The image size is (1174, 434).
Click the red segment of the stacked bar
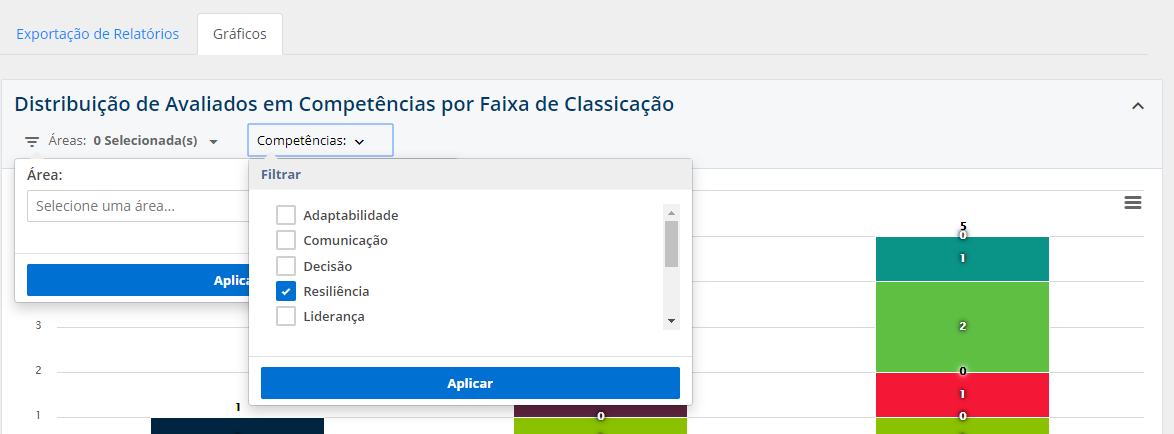962,394
